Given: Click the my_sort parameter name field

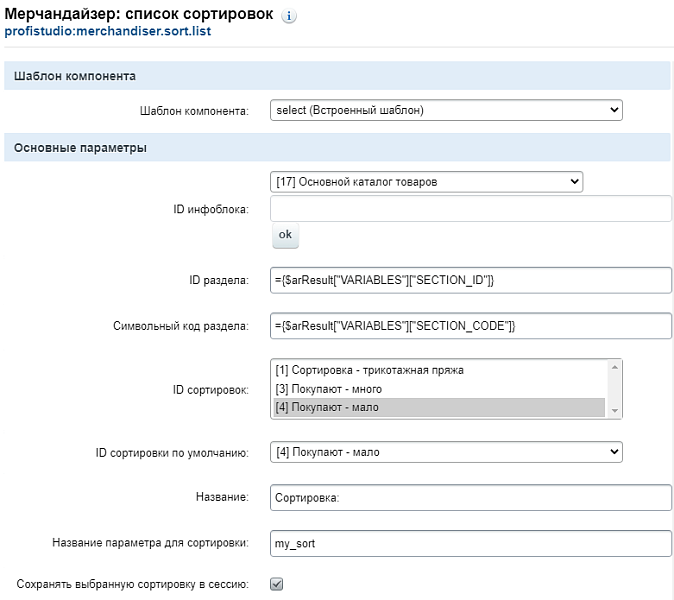Looking at the screenshot, I should coord(471,543).
